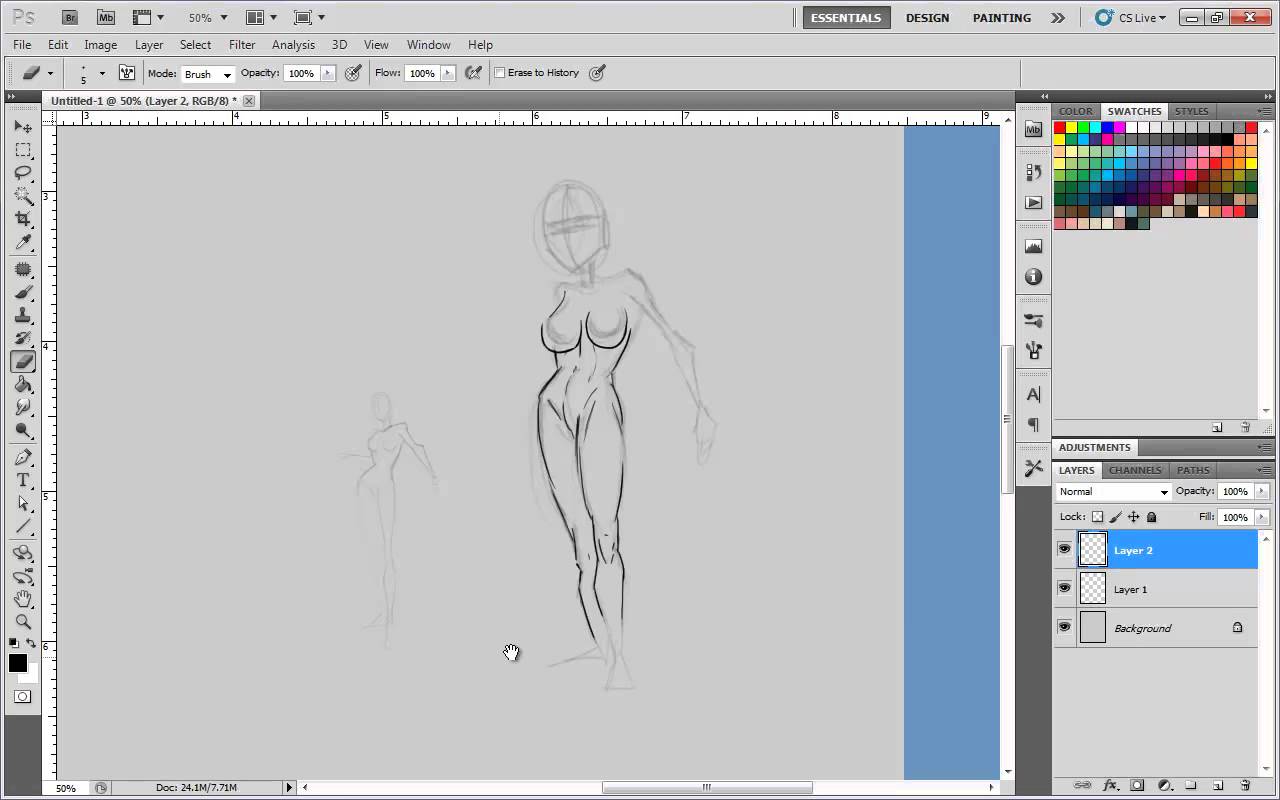1280x800 pixels.
Task: Enable the Erase to History checkbox
Action: (500, 72)
